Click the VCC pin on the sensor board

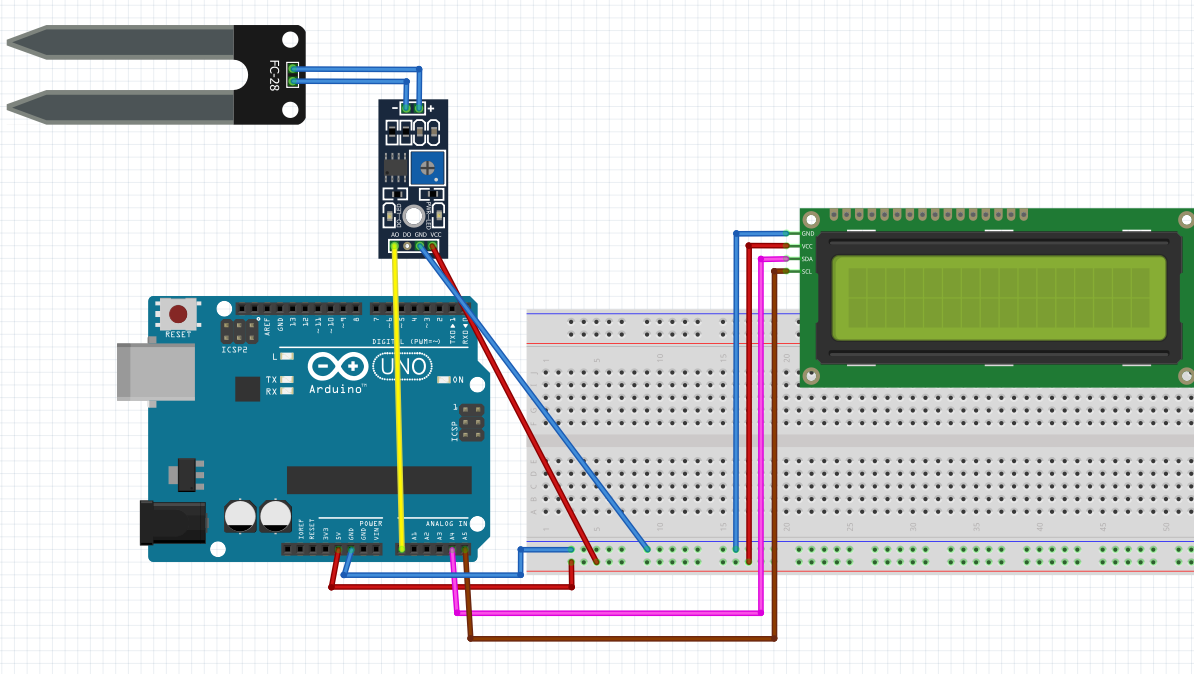434,244
